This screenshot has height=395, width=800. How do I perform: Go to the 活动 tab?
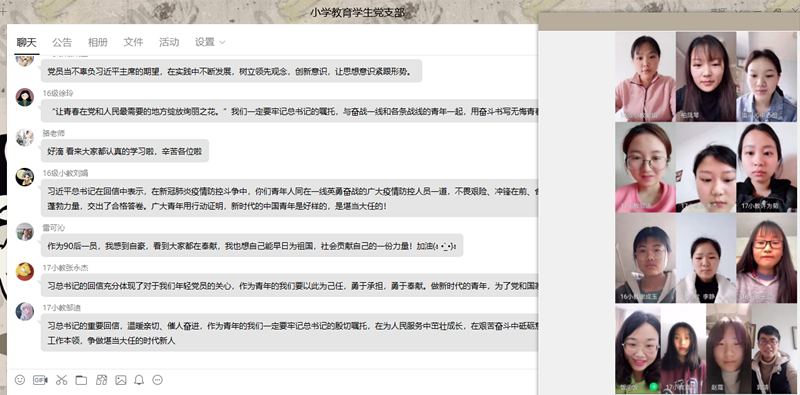(169, 42)
